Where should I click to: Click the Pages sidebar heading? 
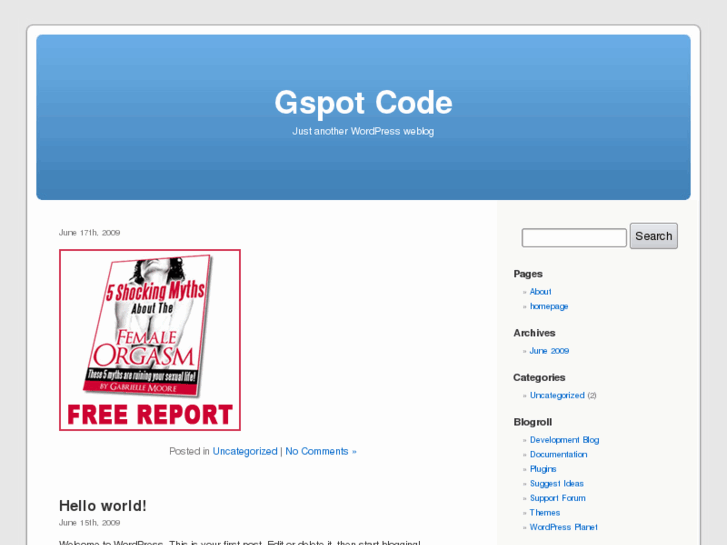coord(528,274)
